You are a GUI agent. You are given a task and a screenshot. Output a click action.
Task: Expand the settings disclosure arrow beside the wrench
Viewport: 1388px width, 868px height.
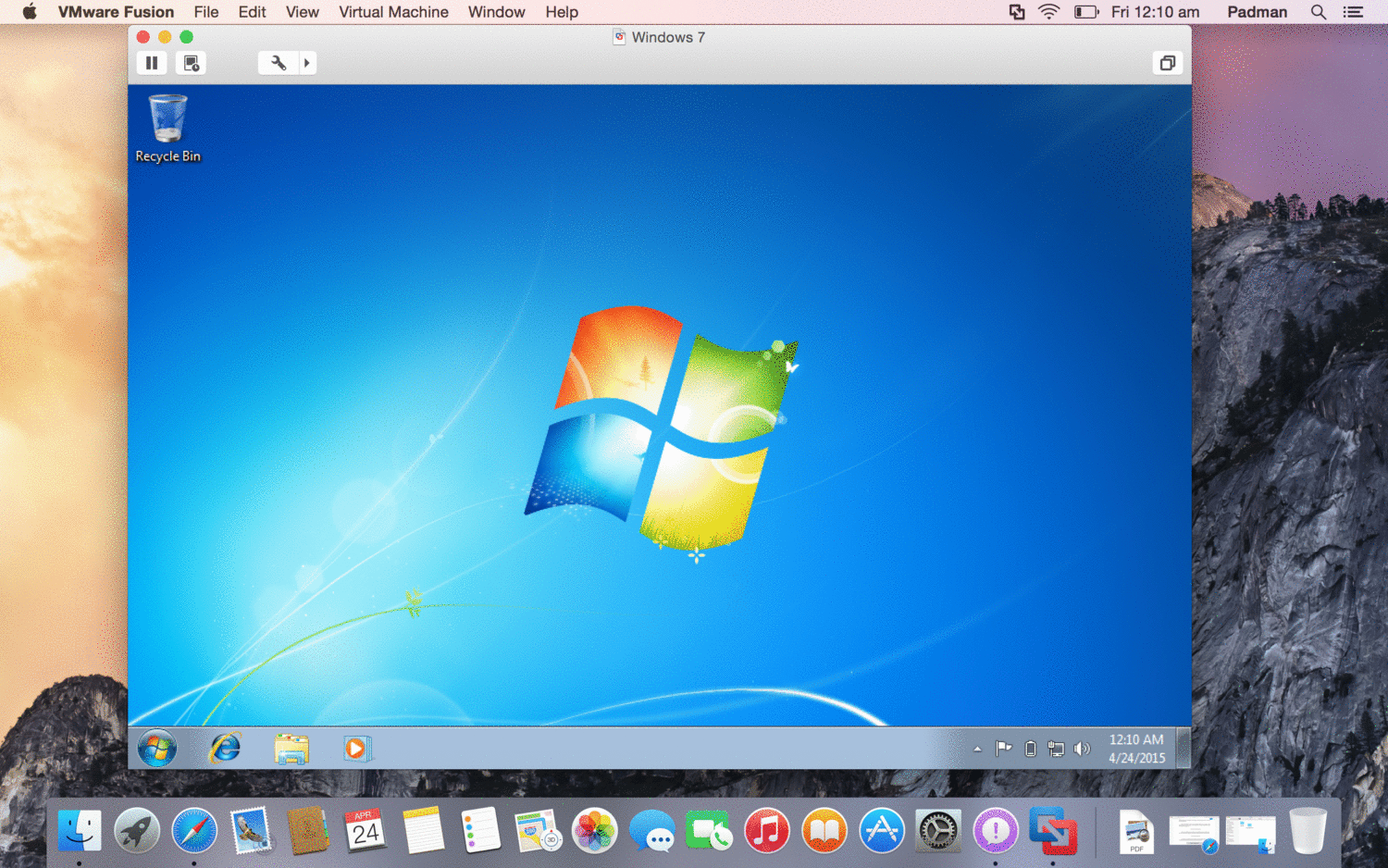click(306, 62)
